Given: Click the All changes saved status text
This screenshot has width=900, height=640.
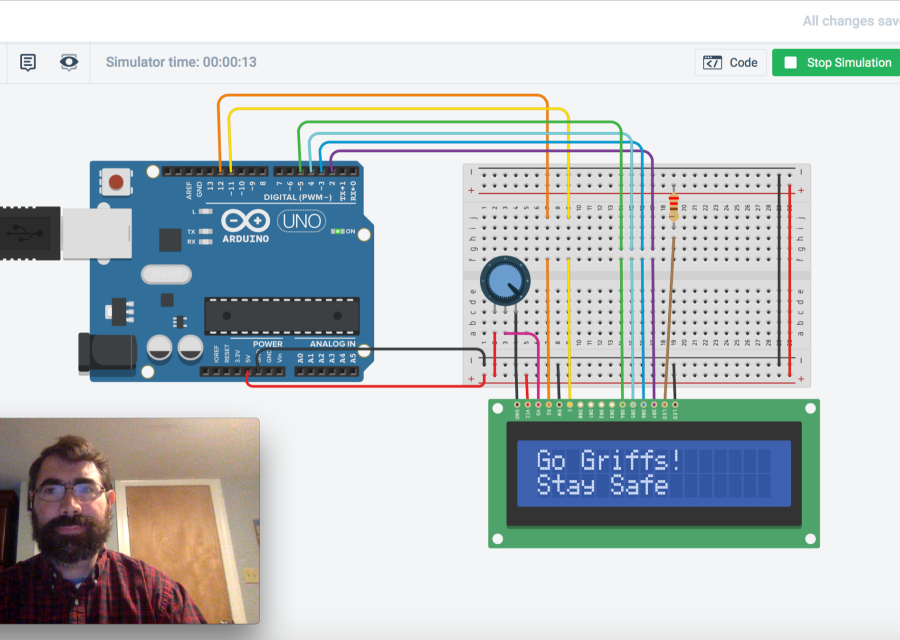Looking at the screenshot, I should point(850,21).
